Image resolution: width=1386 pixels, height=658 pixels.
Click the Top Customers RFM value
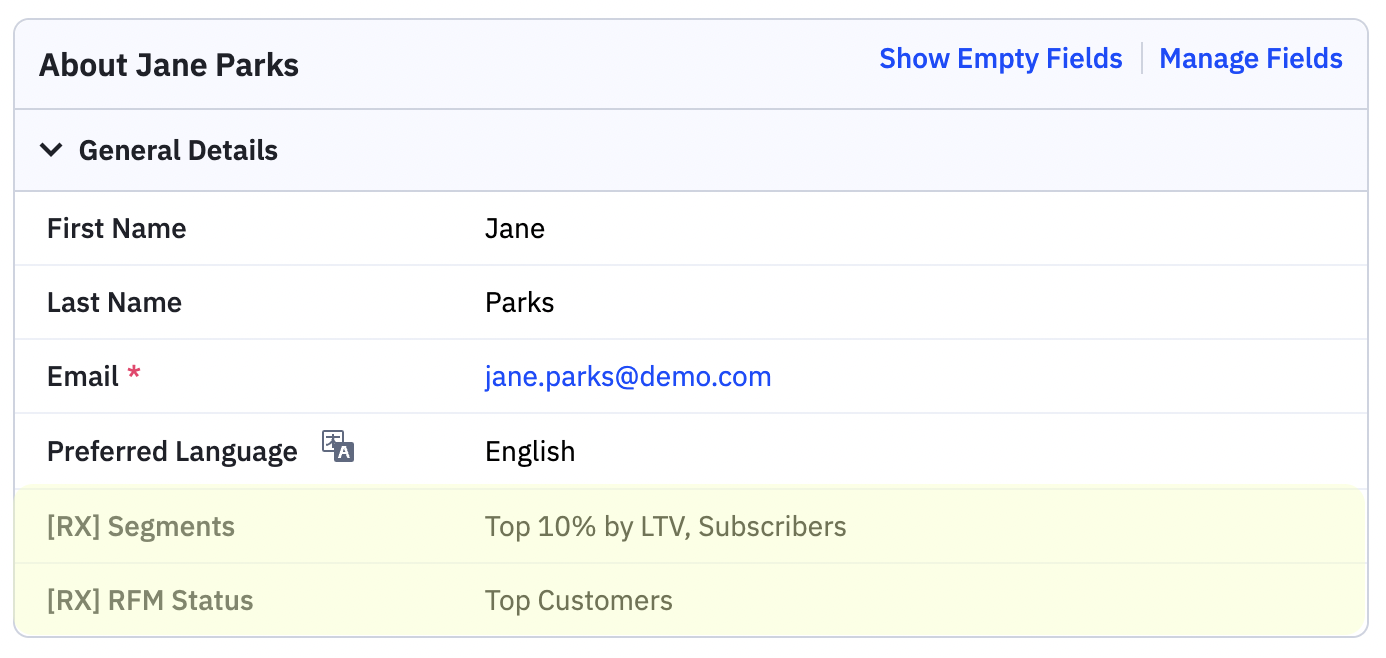[x=578, y=601]
